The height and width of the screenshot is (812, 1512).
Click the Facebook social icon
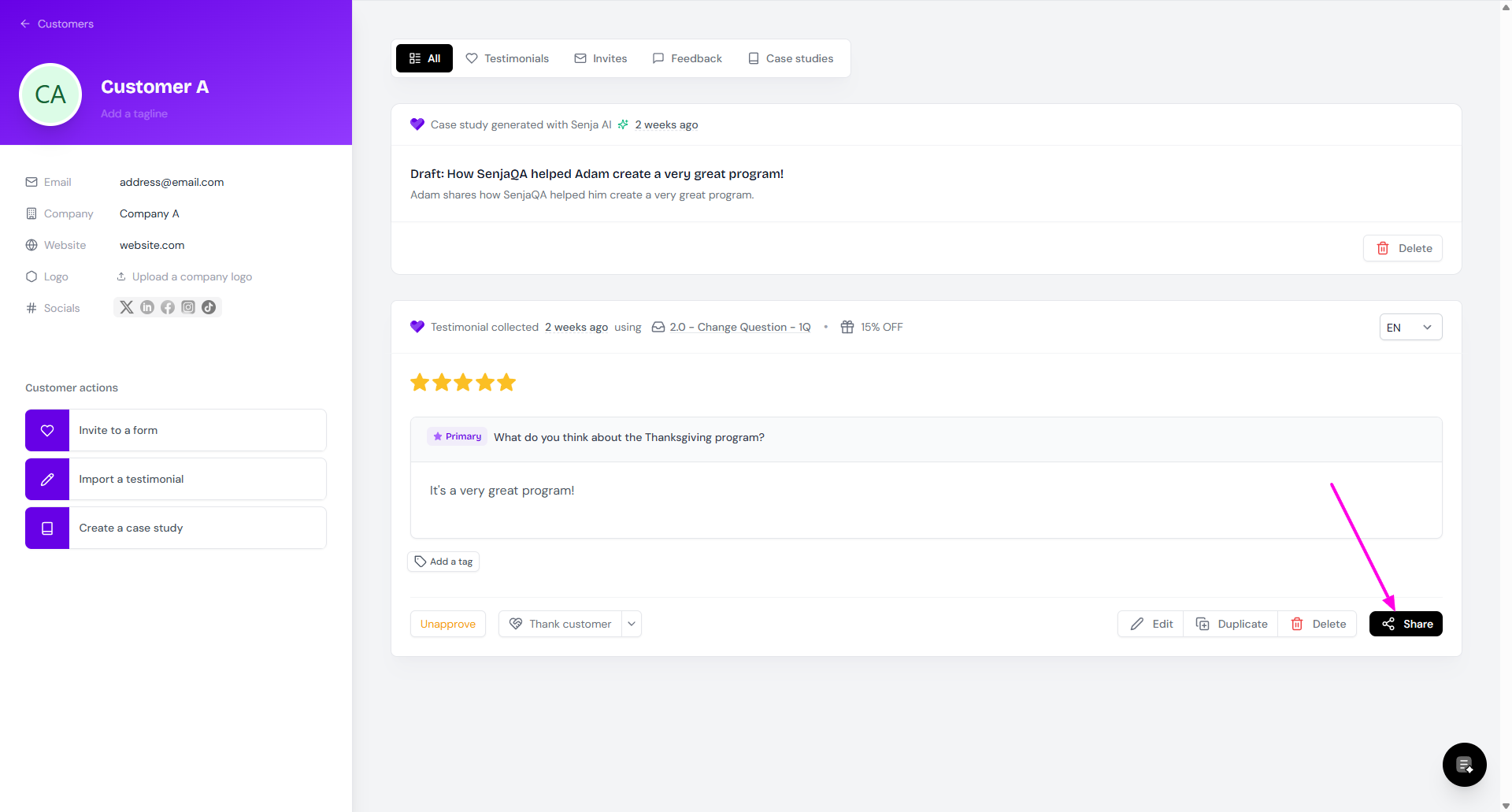pos(168,307)
